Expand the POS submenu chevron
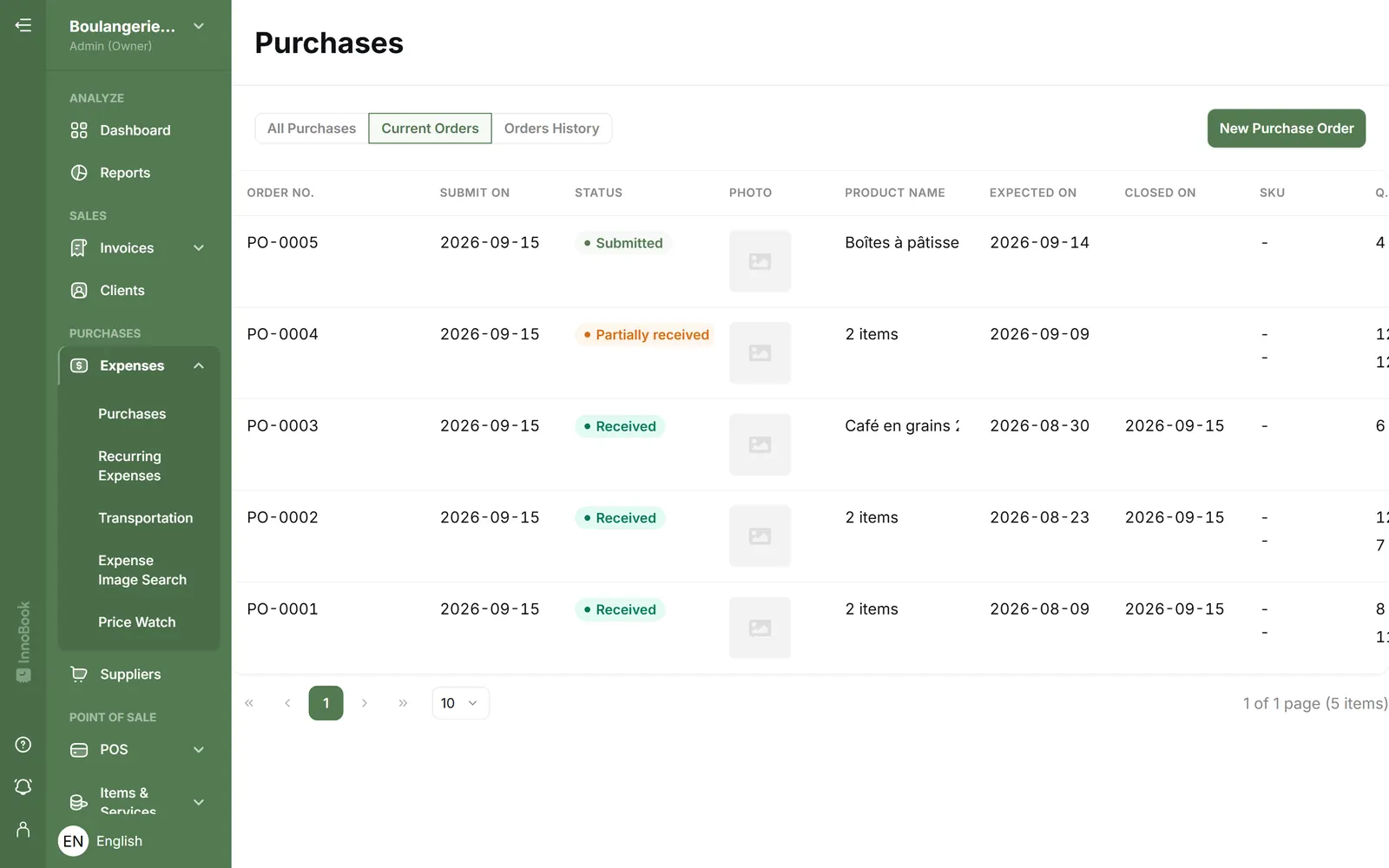Screen dimensions: 1389x868 pyautogui.click(x=199, y=750)
